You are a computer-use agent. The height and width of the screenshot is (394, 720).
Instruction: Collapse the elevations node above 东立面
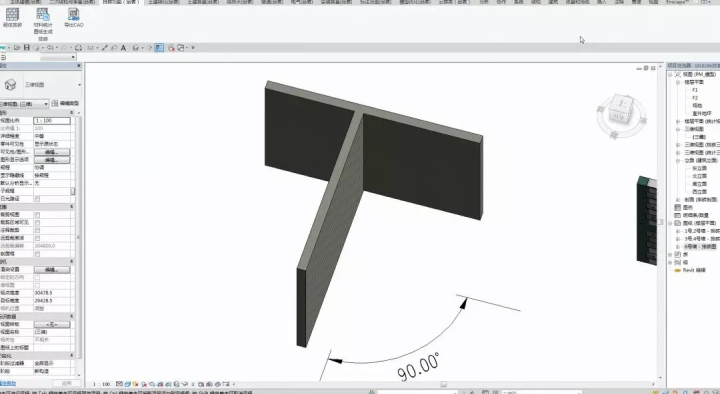point(678,160)
